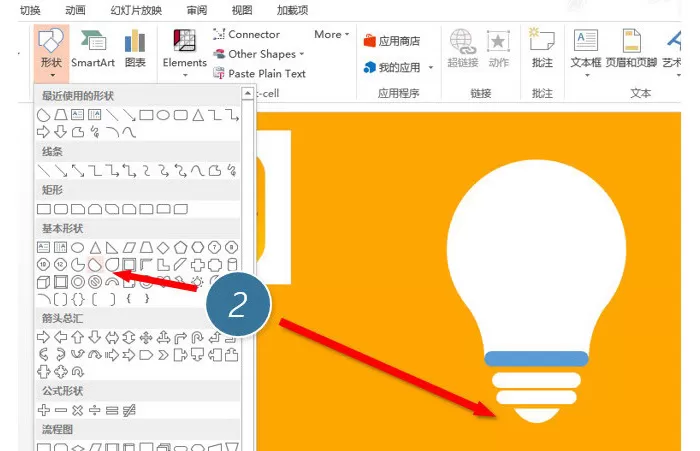The width and height of the screenshot is (700, 451).
Task: Select down arrow in 最近使用的形状
Action: tap(61, 132)
